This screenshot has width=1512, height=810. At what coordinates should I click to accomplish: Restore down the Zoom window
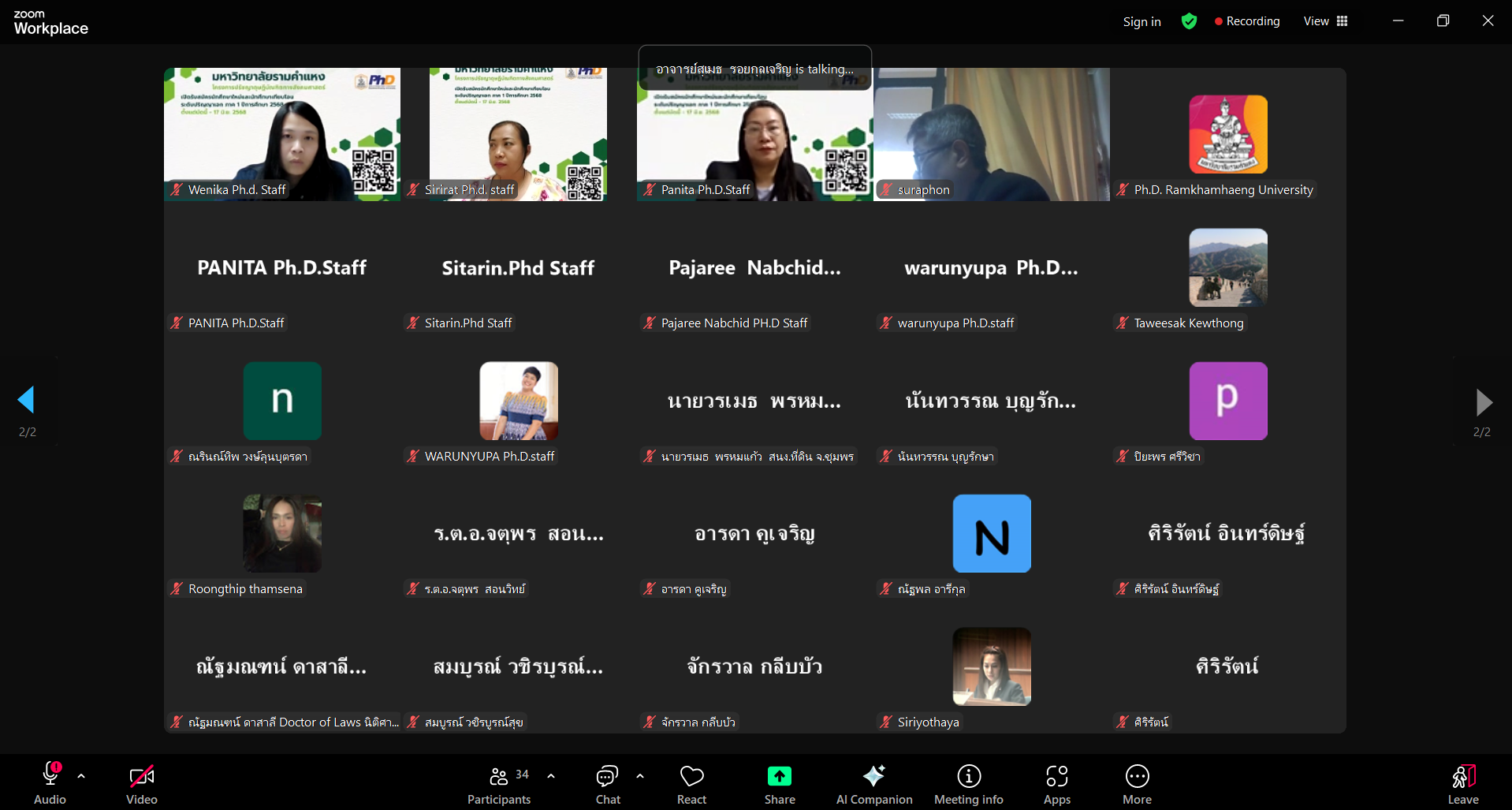pos(1443,21)
